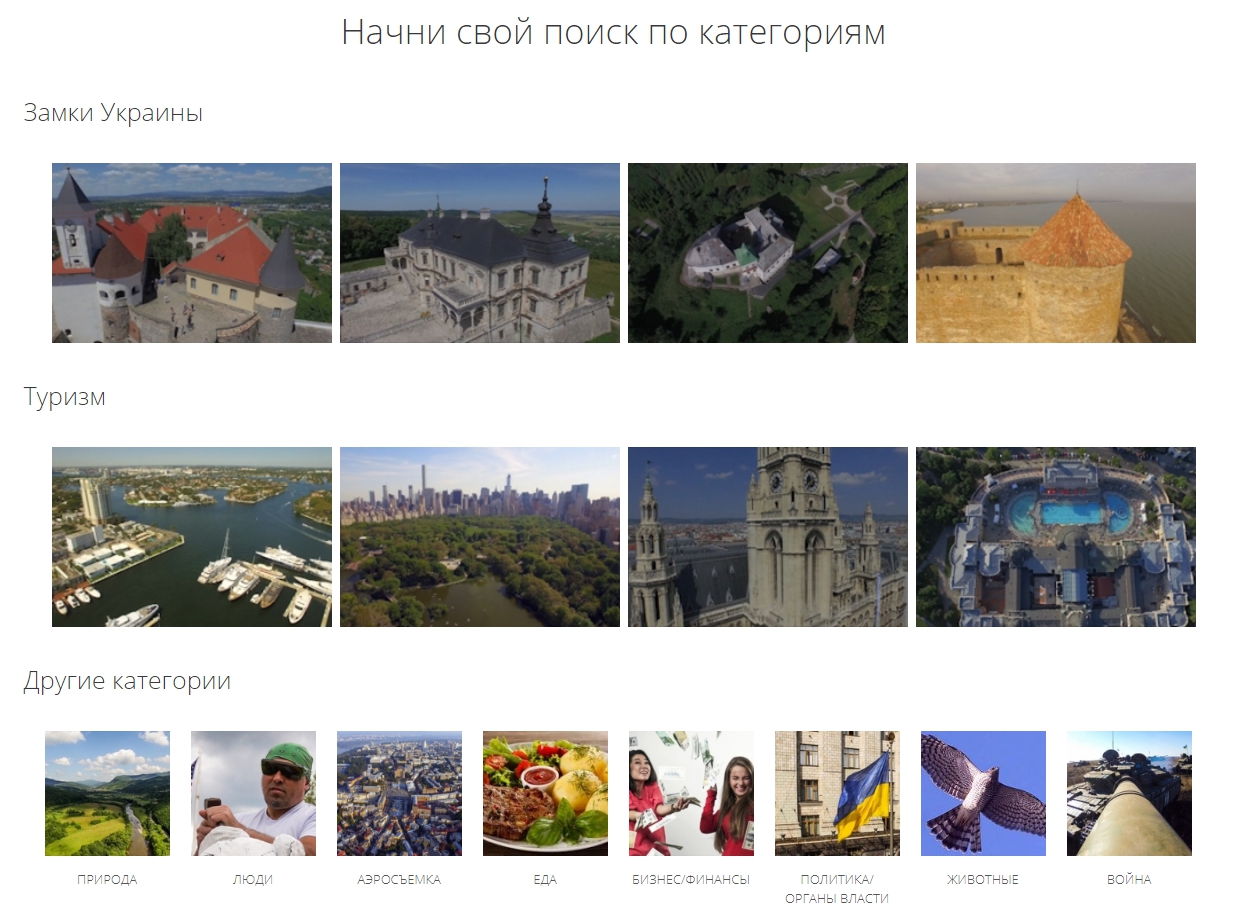Image resolution: width=1236 pixels, height=909 pixels.
Task: Open the red-roofed castle thumbnail under Замки Украины
Action: [x=192, y=253]
